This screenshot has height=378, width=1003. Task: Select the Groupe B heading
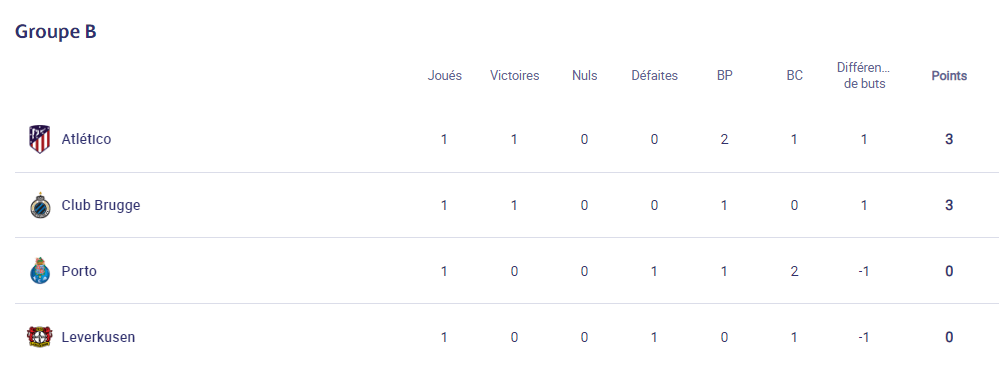tap(56, 31)
